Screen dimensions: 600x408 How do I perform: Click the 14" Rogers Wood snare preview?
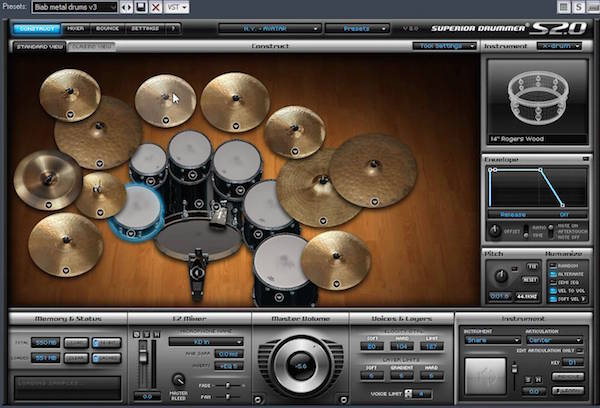[x=538, y=102]
